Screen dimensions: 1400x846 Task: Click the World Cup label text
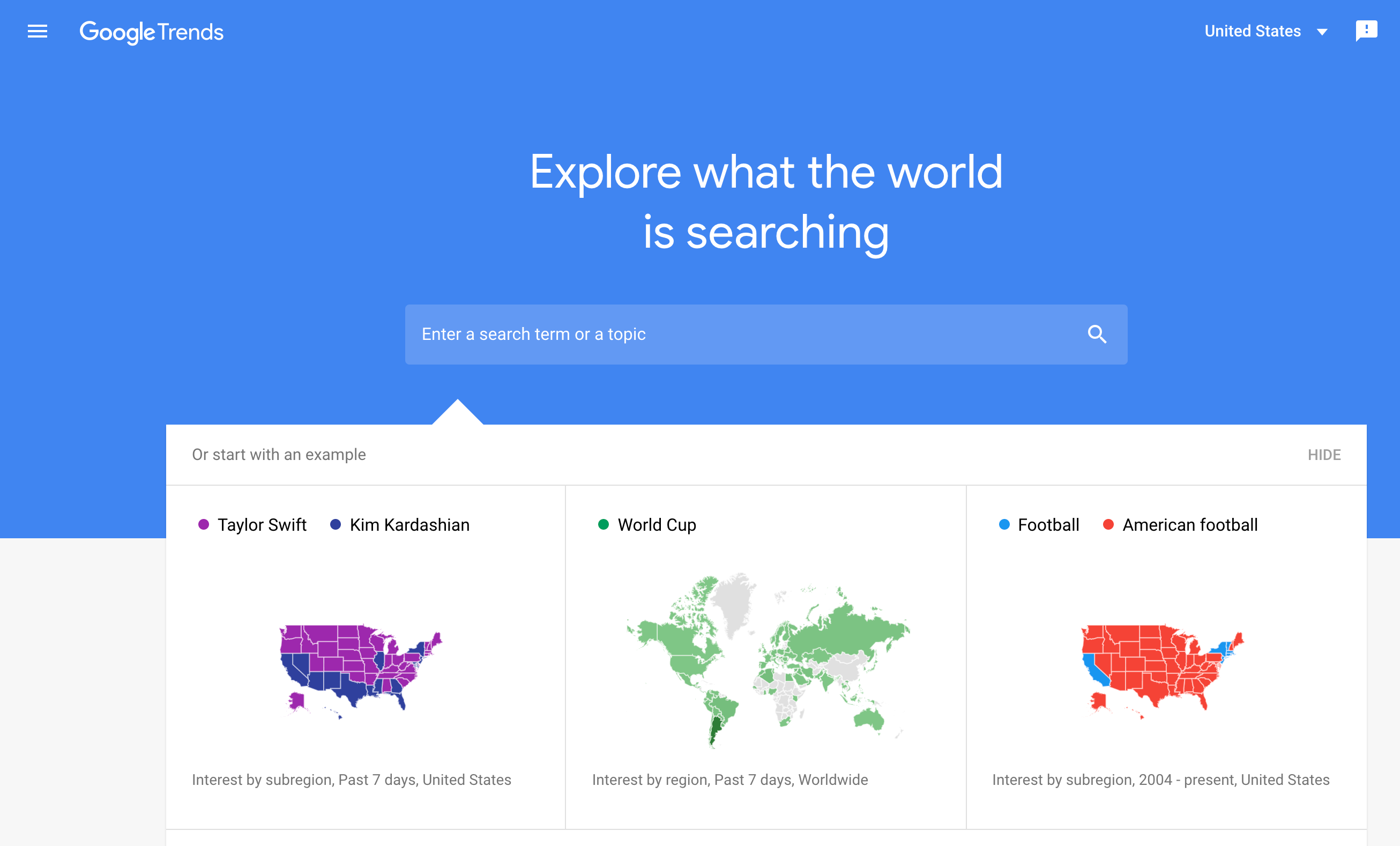pyautogui.click(x=657, y=524)
